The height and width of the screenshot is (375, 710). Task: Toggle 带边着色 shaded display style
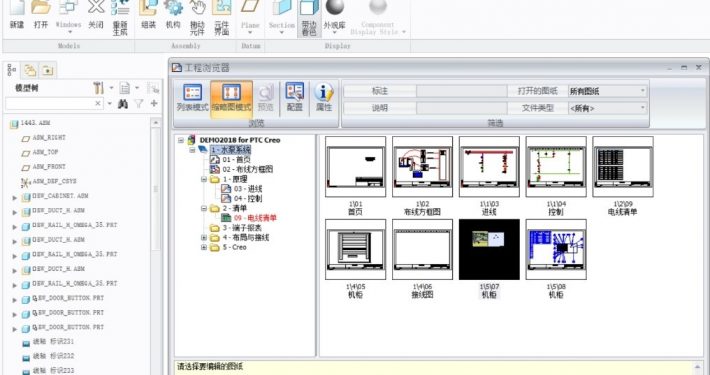(309, 18)
